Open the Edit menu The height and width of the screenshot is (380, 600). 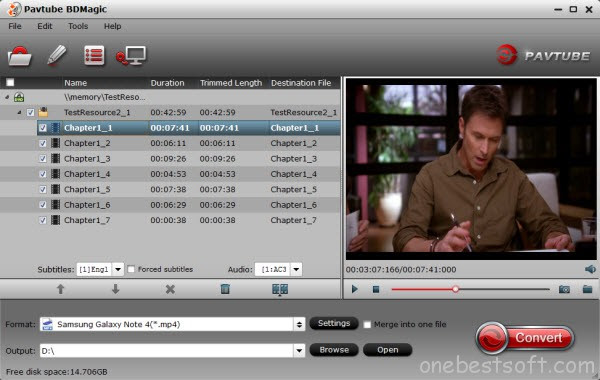point(44,26)
